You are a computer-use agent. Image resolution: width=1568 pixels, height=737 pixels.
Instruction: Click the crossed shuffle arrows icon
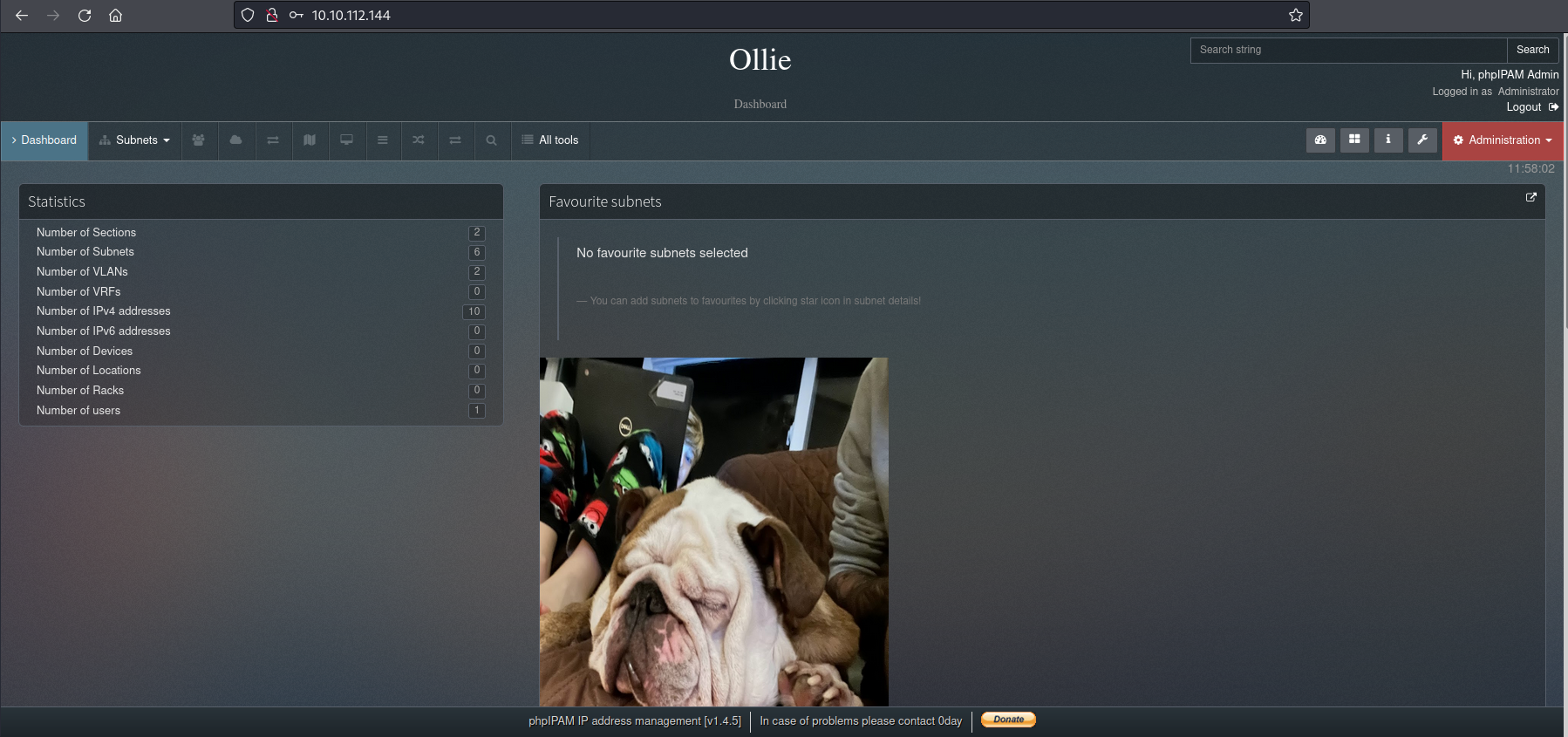(419, 140)
